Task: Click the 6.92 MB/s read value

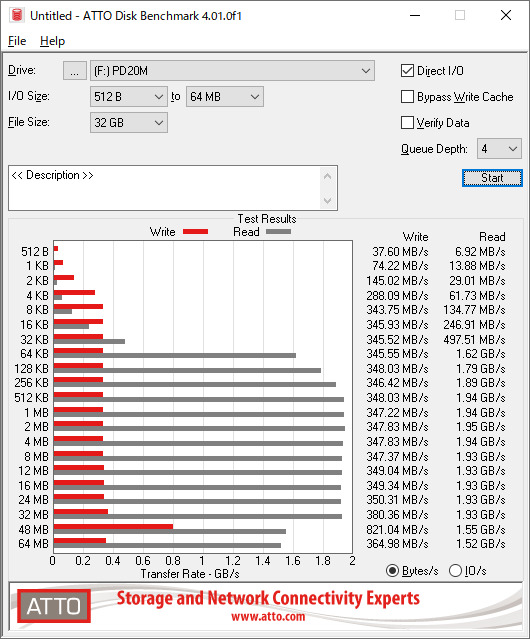Action: tap(480, 252)
